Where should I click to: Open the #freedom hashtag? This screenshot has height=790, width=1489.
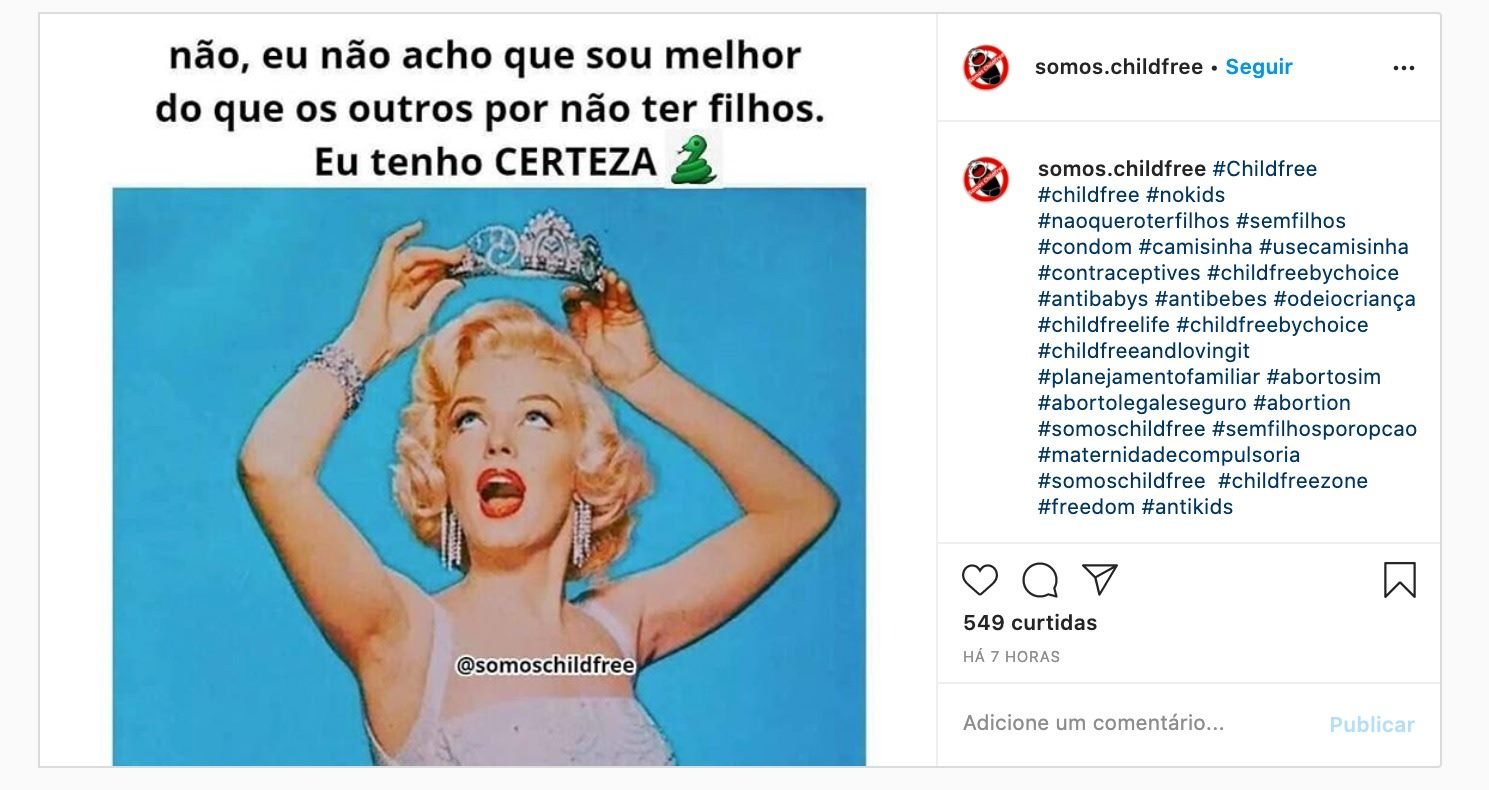coord(1086,507)
